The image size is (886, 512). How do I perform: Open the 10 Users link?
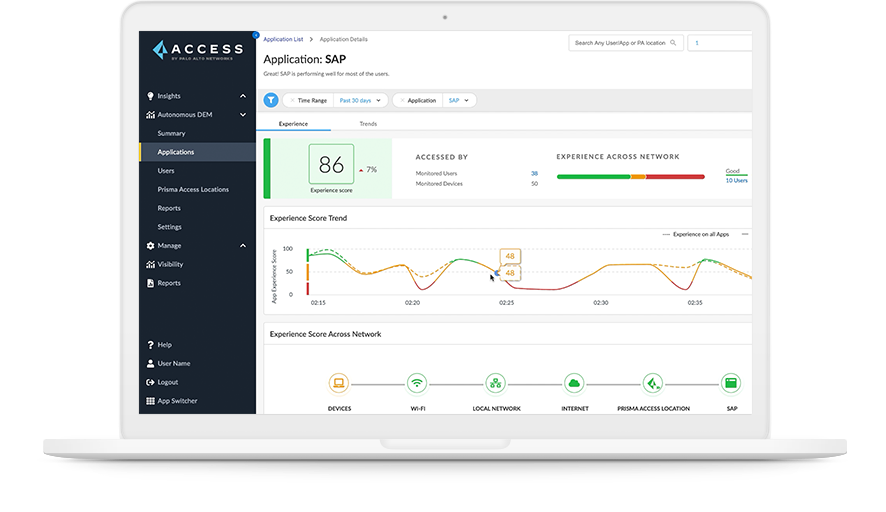click(736, 181)
